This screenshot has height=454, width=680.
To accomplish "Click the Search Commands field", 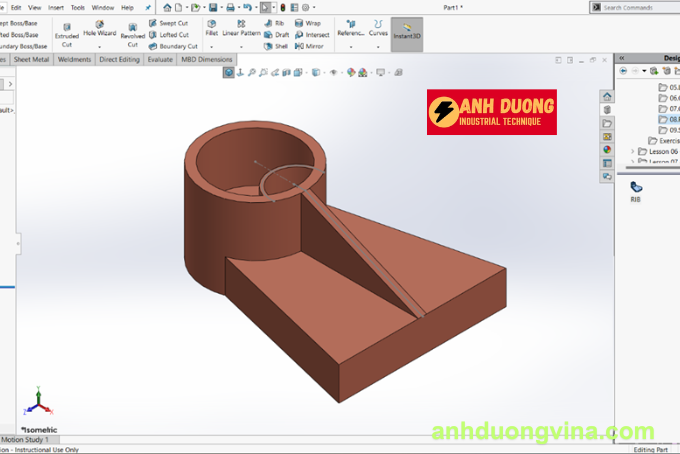I will [635, 7].
